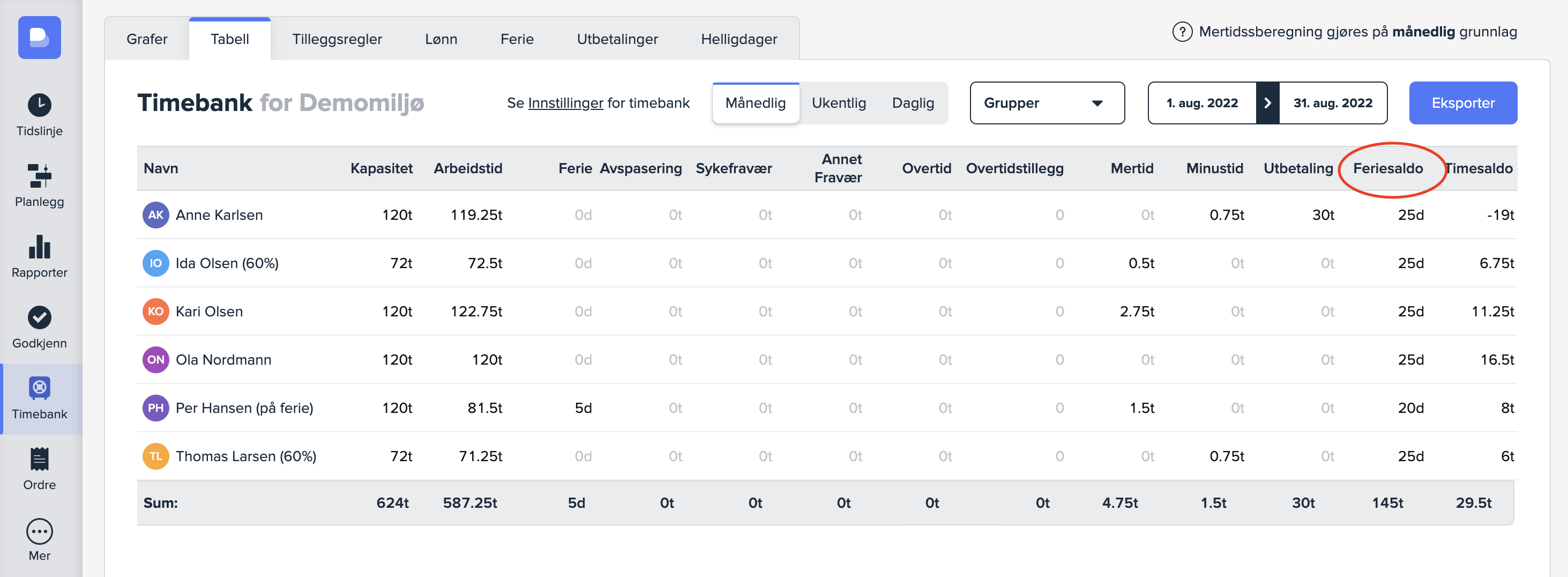Click the app logo at top left
Viewport: 1568px width, 577px height.
[40, 38]
